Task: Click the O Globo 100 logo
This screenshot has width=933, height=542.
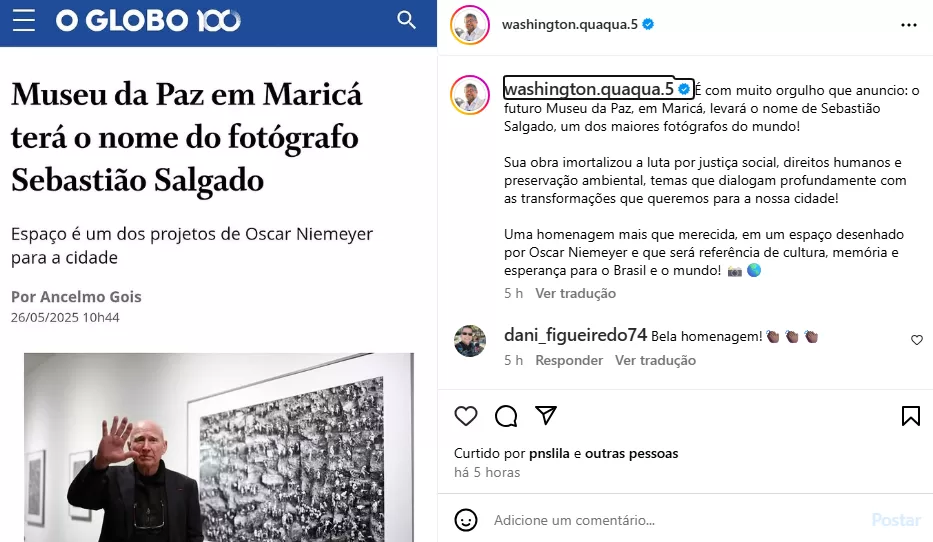Action: [x=148, y=21]
